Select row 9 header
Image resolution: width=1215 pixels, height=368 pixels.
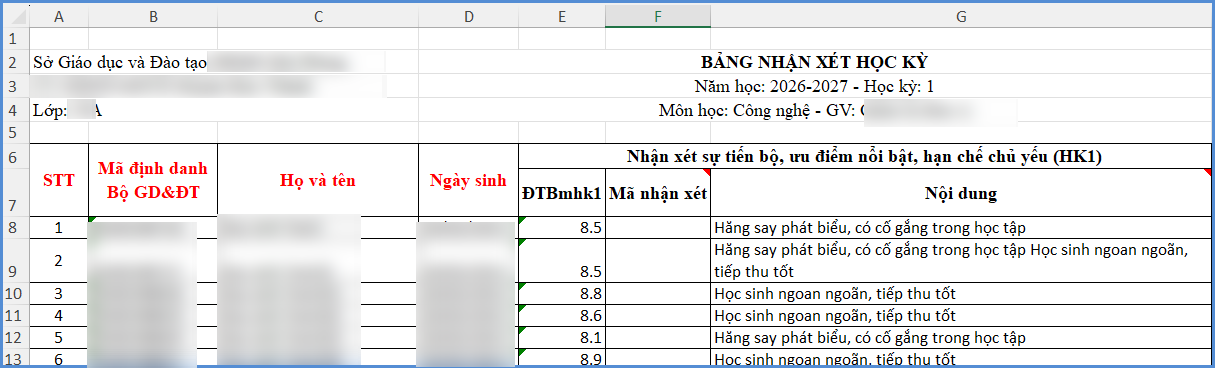click(15, 260)
